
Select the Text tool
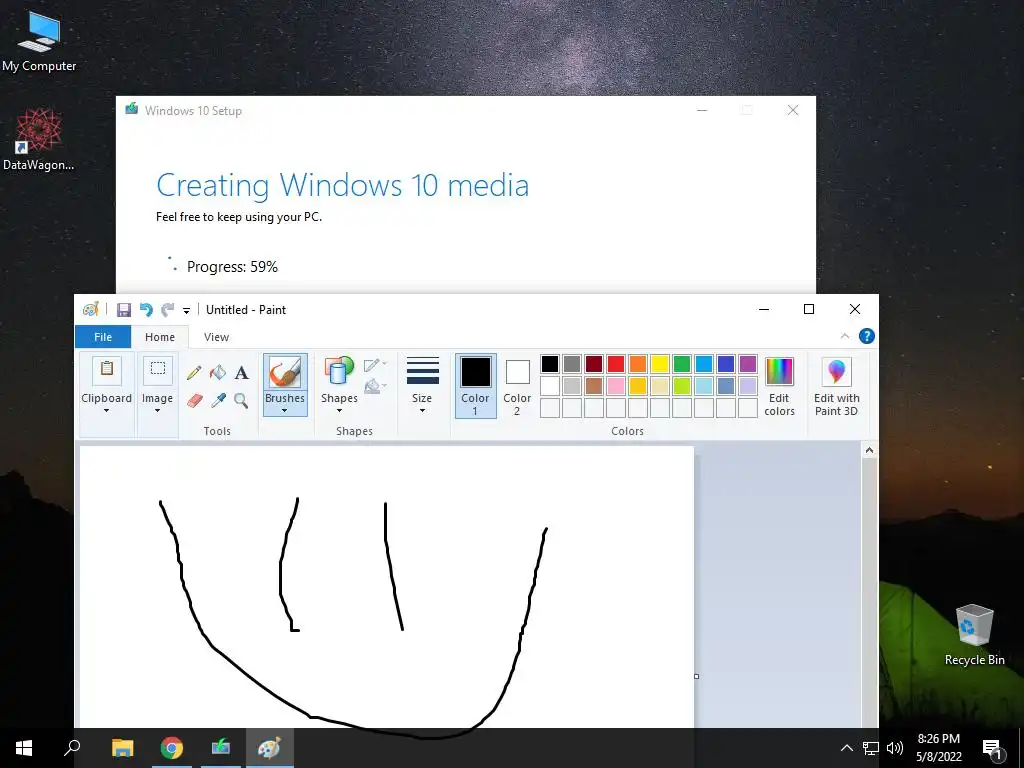pos(242,373)
